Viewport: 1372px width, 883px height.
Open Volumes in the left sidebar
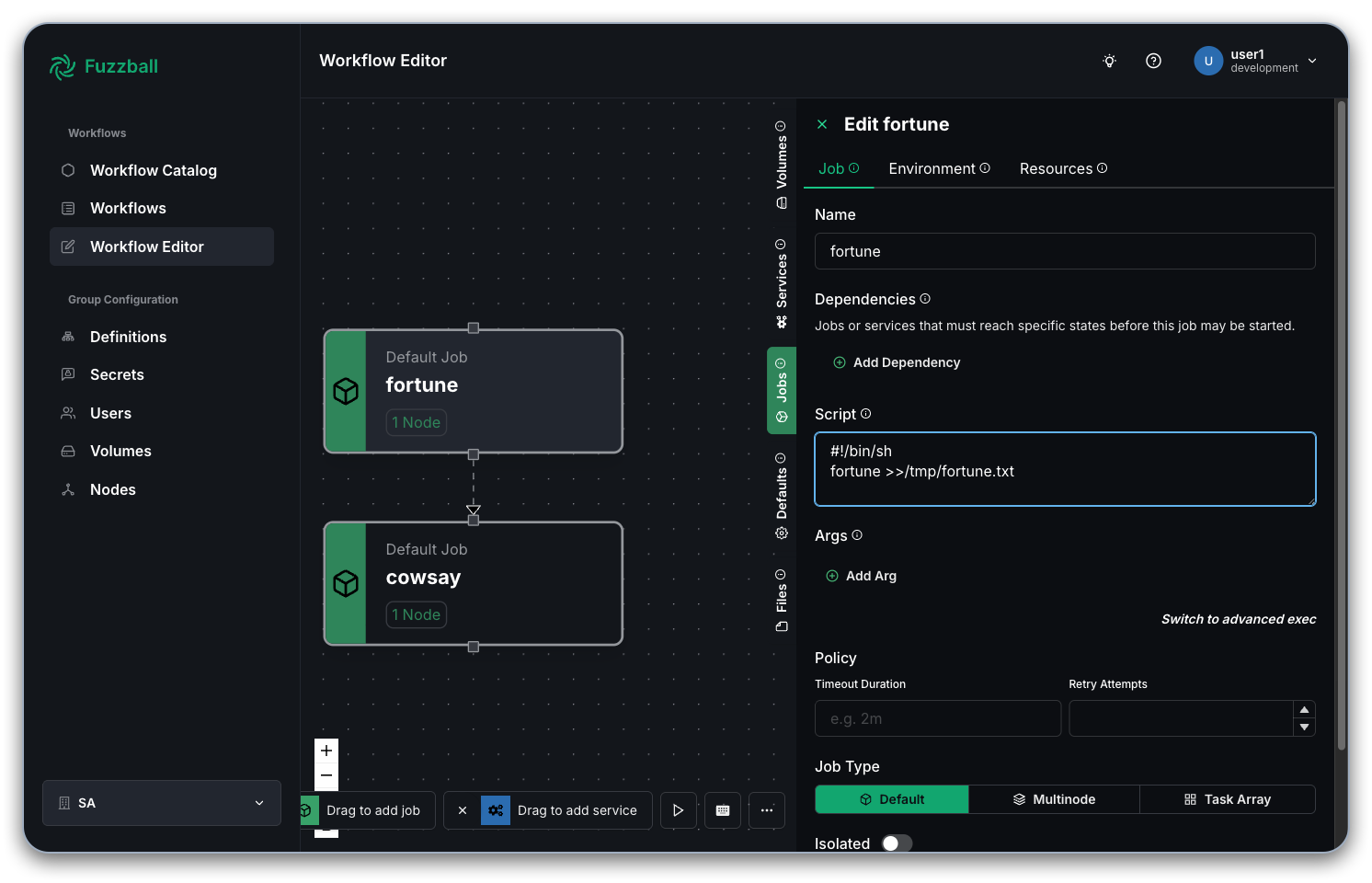pyautogui.click(x=162, y=451)
